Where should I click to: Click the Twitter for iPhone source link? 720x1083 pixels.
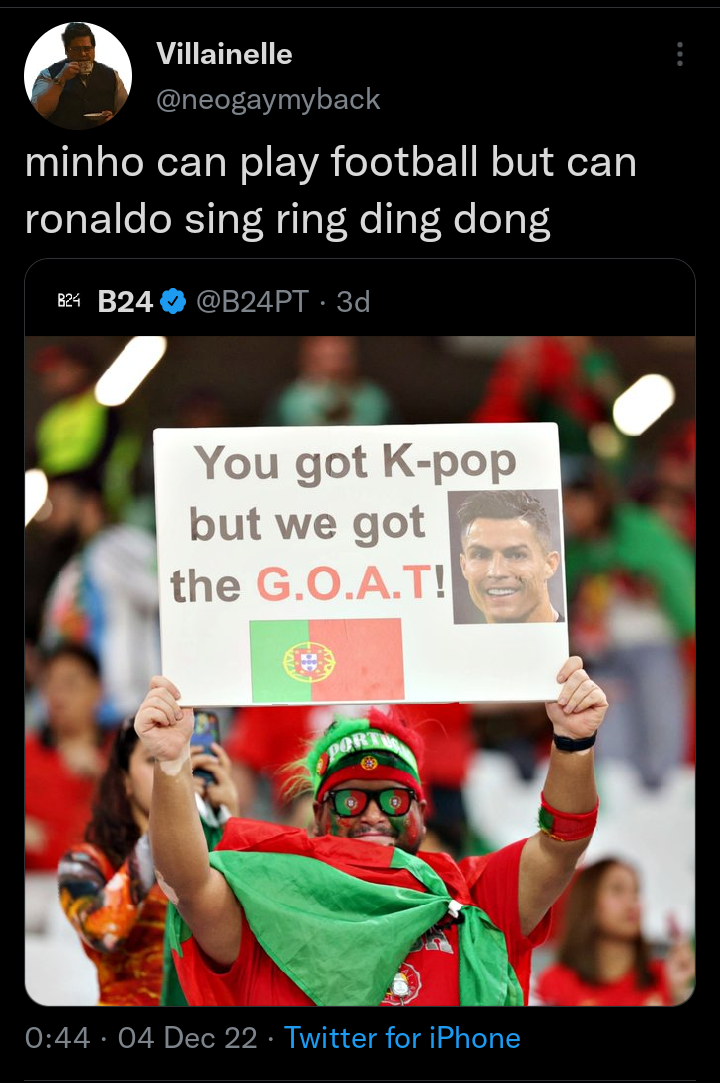(x=402, y=1037)
